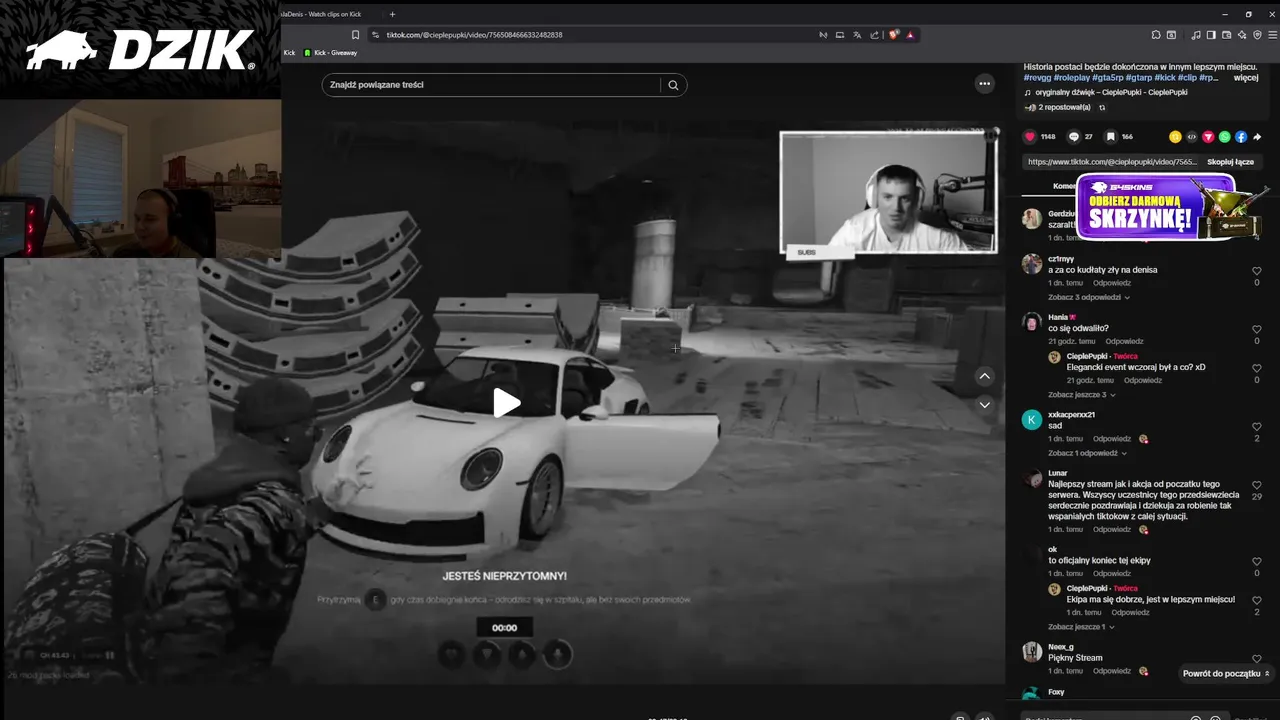This screenshot has height=720, width=1280.
Task: Click 'Skopiuj łącze' copy link button
Action: [1230, 162]
